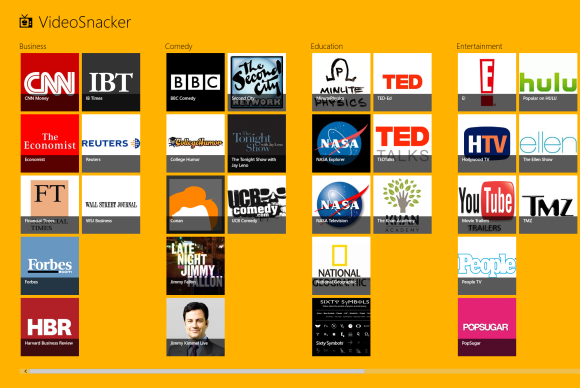
Task: Choose the TED-Ed tile
Action: 402,82
